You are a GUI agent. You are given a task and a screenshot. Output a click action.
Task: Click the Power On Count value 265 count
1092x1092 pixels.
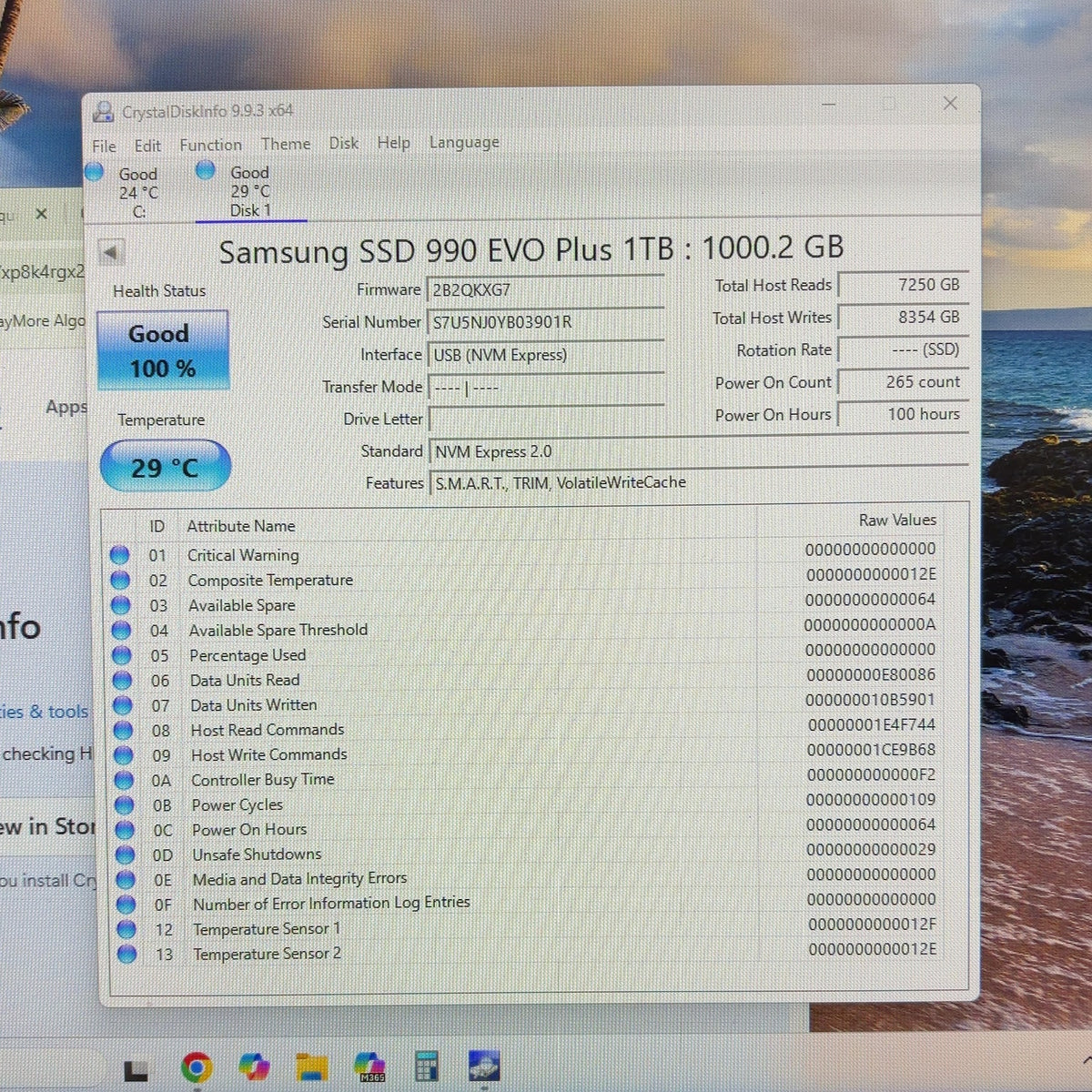tap(903, 382)
